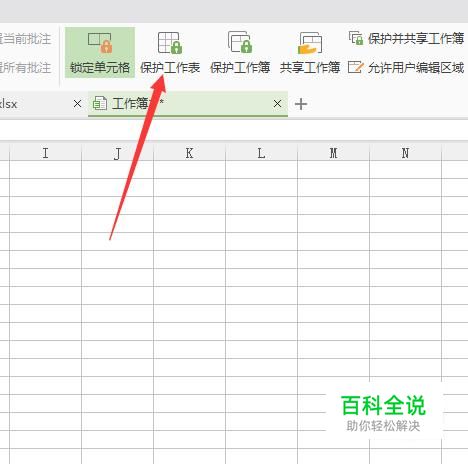468x464 pixels.
Task: Switch to the 工作簿 document tab
Action: click(188, 104)
